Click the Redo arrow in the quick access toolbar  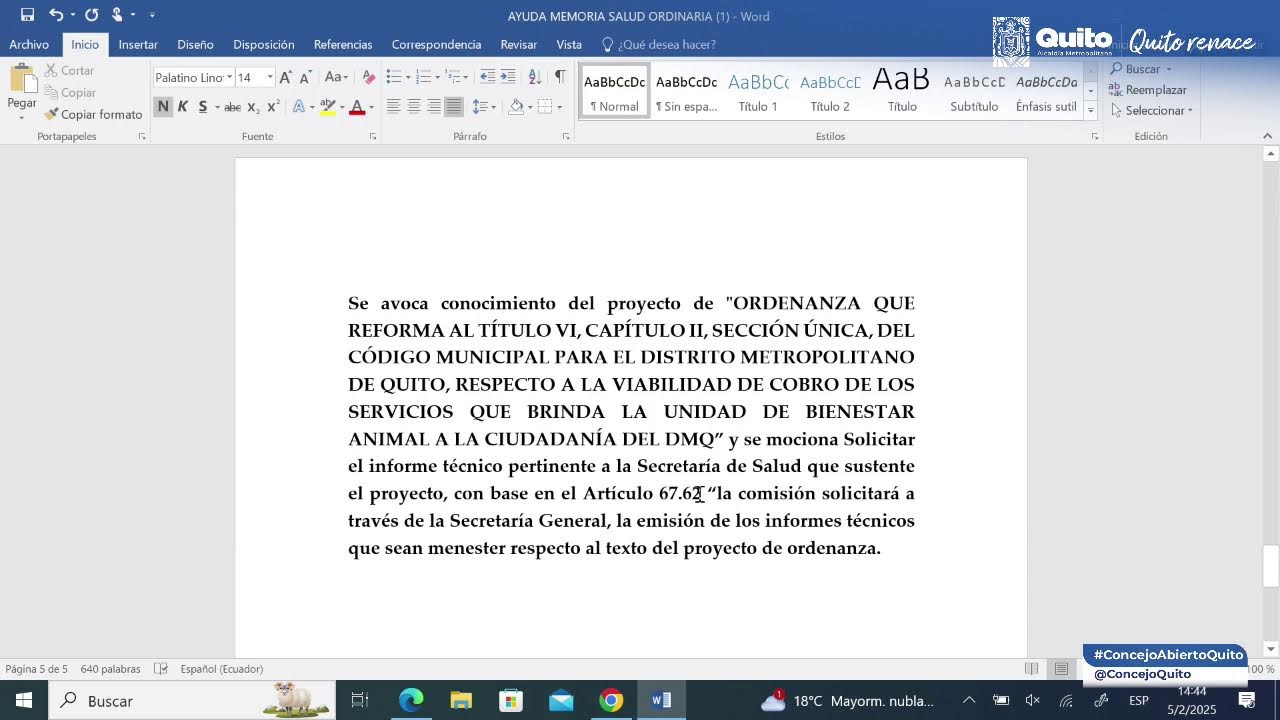point(91,15)
